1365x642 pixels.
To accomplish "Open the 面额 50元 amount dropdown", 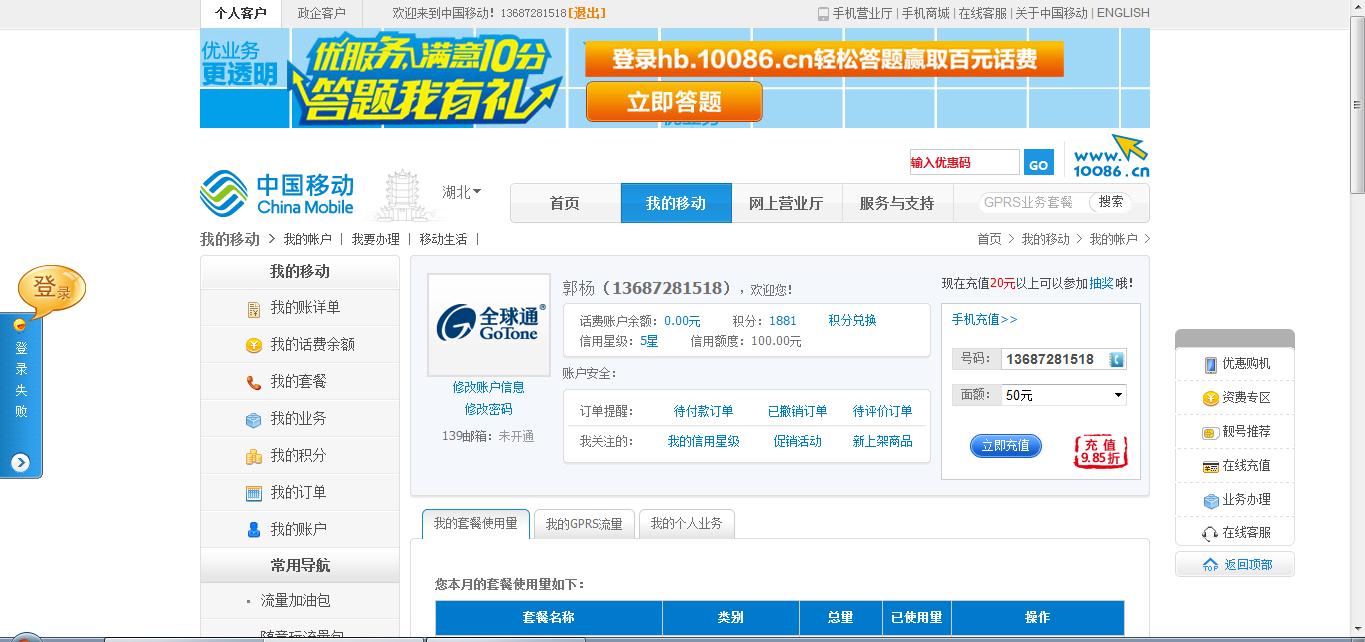I will click(1064, 395).
